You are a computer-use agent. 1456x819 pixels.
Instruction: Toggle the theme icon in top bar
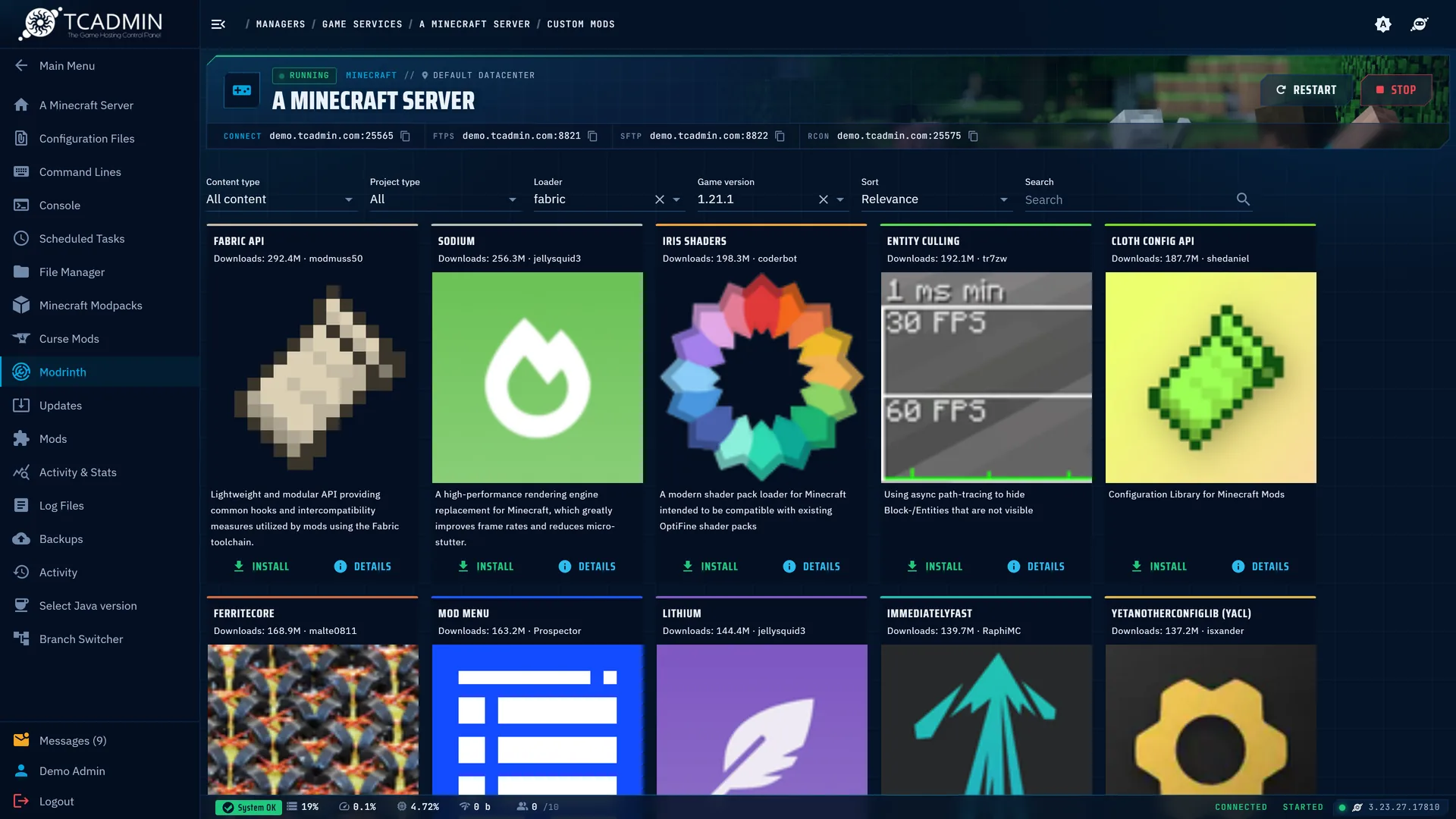tap(1383, 24)
